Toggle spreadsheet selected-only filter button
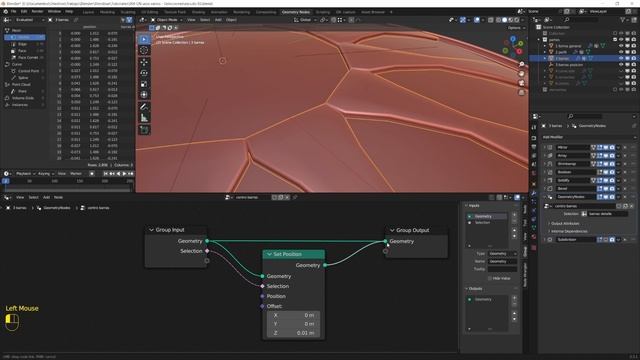 123,20
